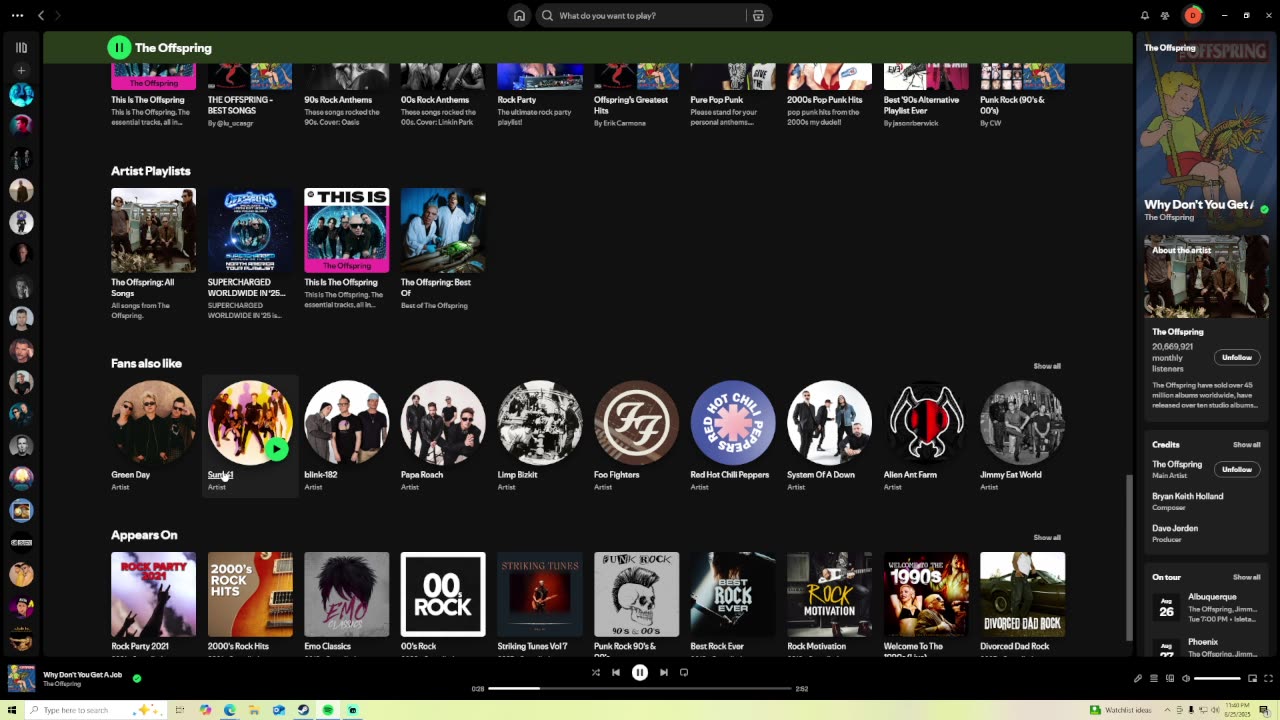Skip to the previous track
This screenshot has width=1280, height=720.
click(616, 673)
